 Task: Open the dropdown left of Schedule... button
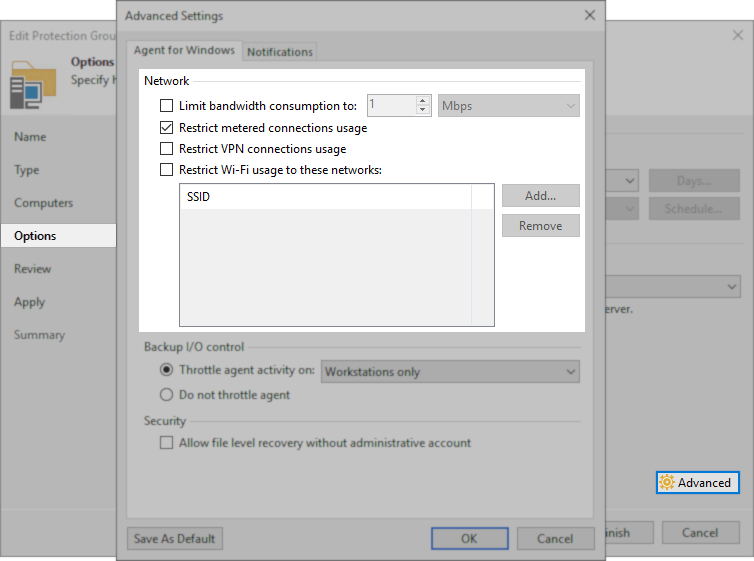[x=622, y=209]
